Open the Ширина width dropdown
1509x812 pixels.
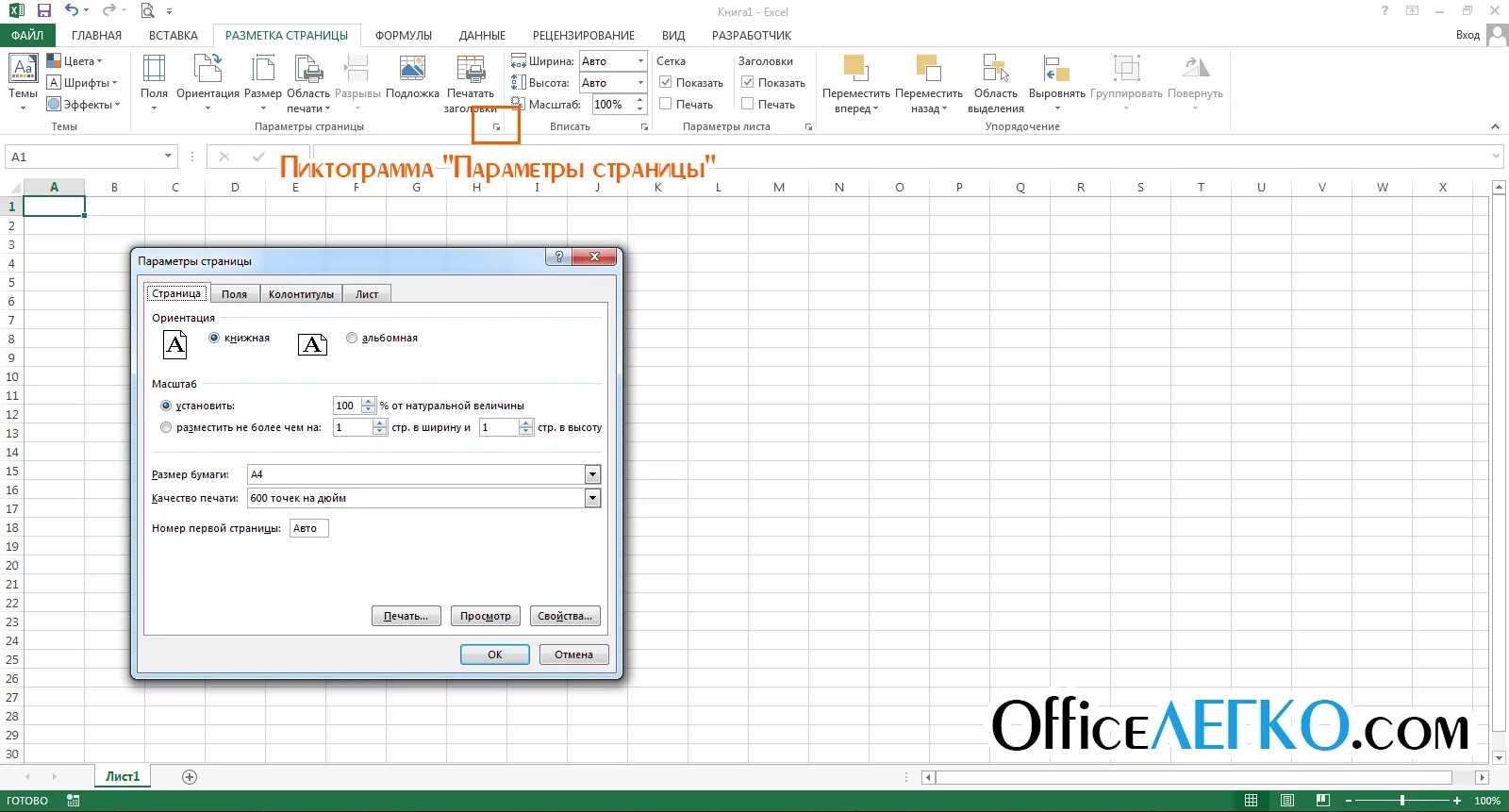pyautogui.click(x=640, y=61)
